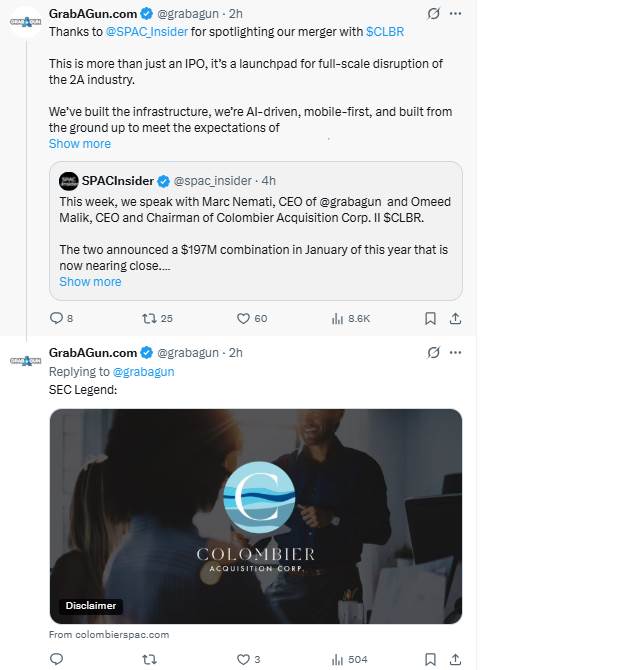622x670 pixels.
Task: Share the first GrabAGun tweet
Action: coord(455,318)
